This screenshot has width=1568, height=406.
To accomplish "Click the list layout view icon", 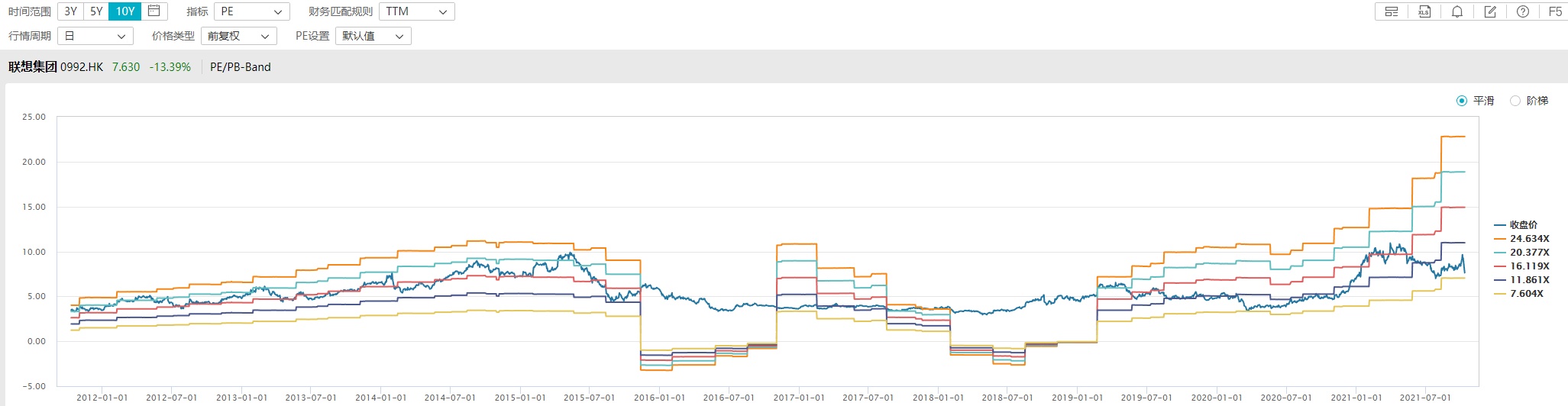I will click(x=1391, y=11).
